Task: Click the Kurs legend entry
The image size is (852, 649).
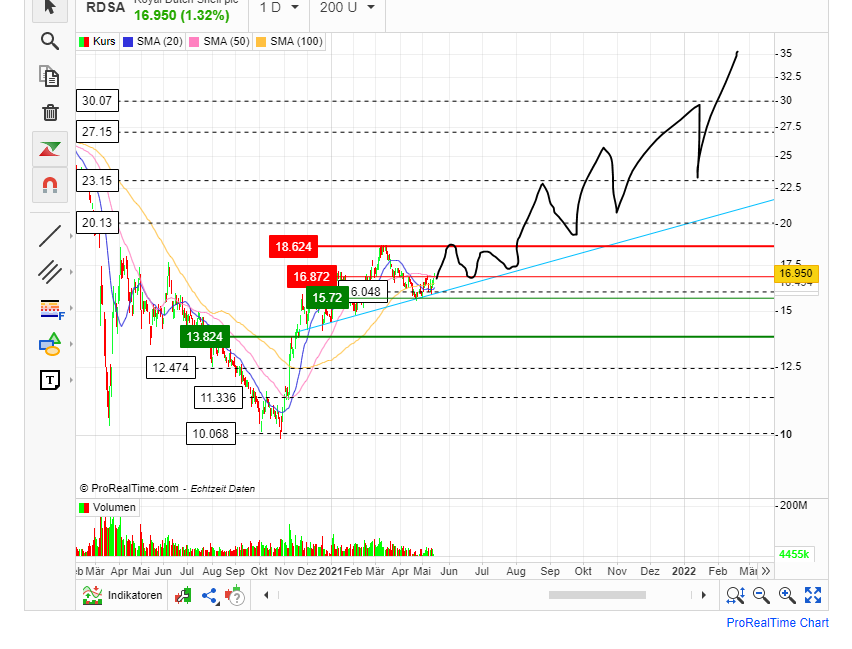Action: point(97,42)
